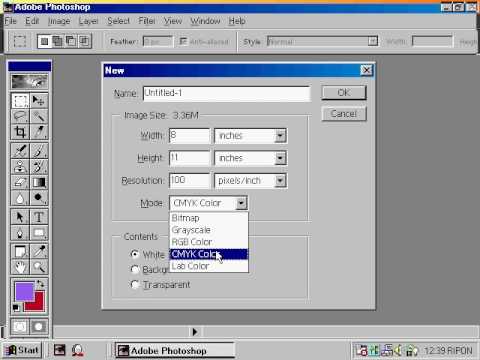The width and height of the screenshot is (480, 360).
Task: Click OK in New dialog
Action: pyautogui.click(x=344, y=93)
